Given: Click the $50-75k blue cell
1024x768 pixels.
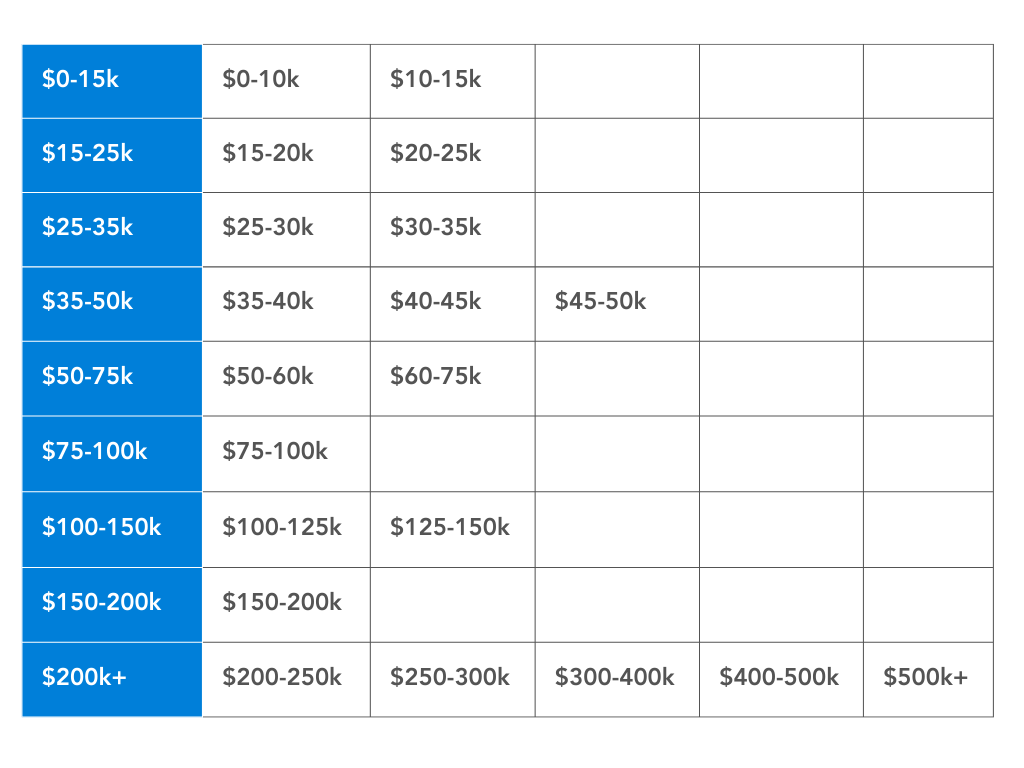Looking at the screenshot, I should click(111, 377).
